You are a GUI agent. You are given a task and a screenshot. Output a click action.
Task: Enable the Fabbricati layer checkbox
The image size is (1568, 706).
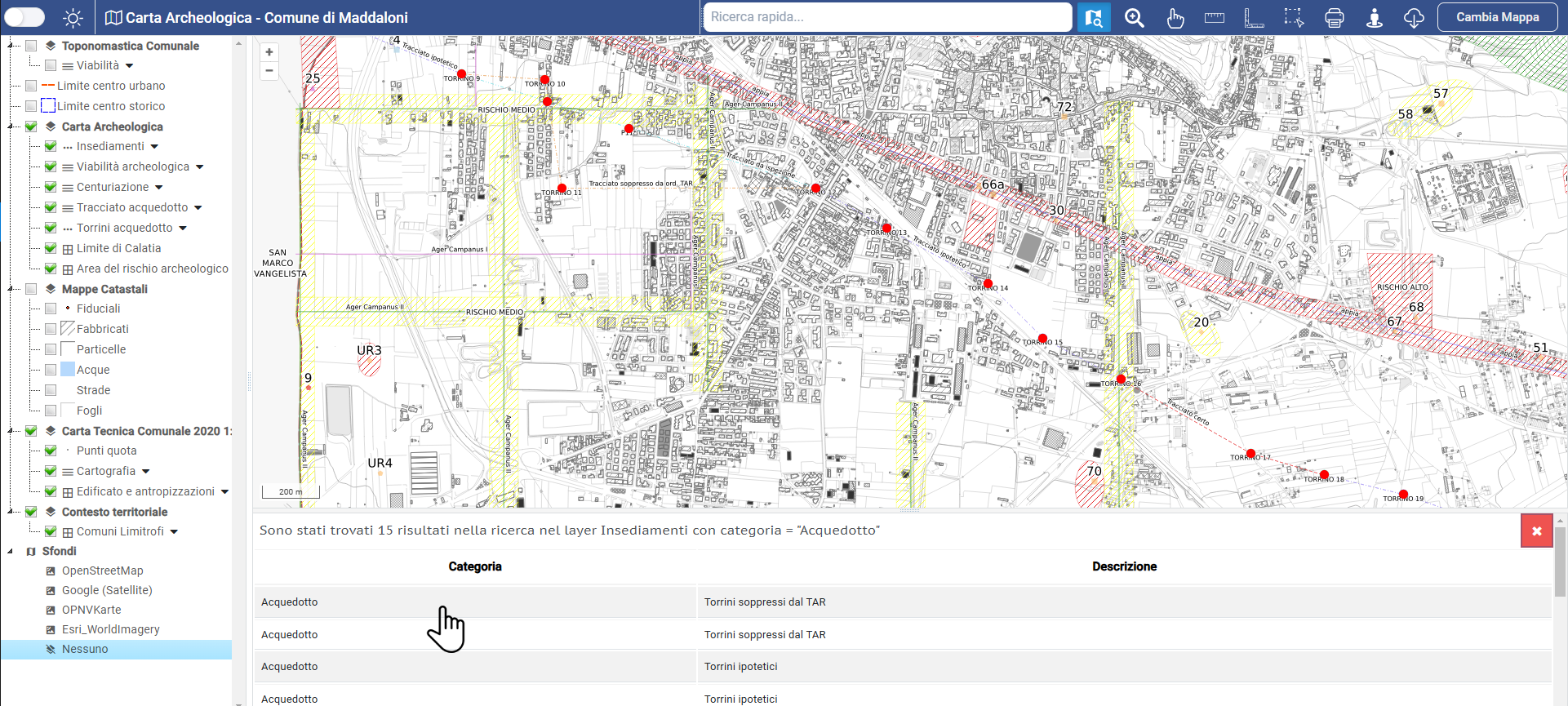click(x=51, y=329)
